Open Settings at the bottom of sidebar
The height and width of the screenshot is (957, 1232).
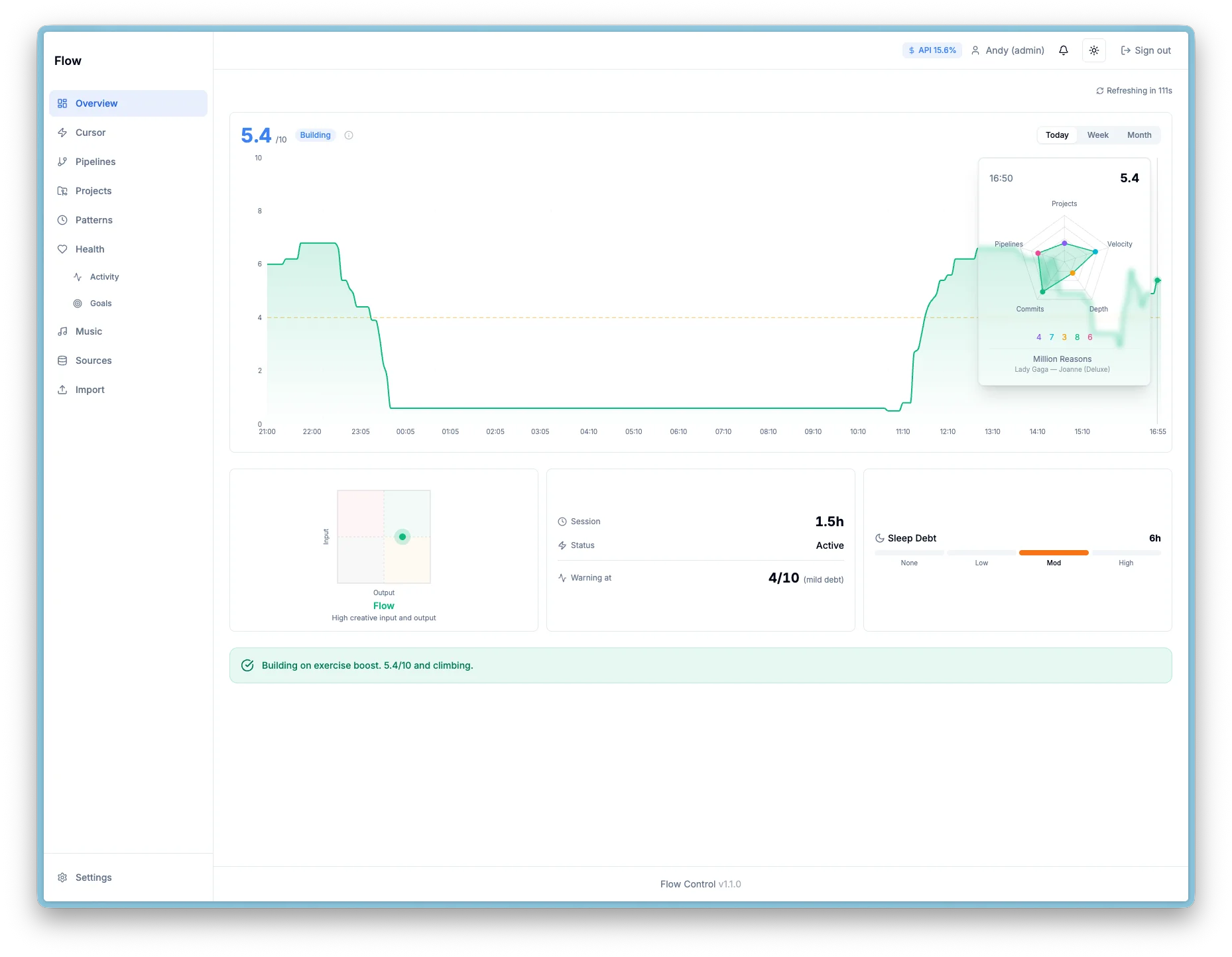(93, 877)
